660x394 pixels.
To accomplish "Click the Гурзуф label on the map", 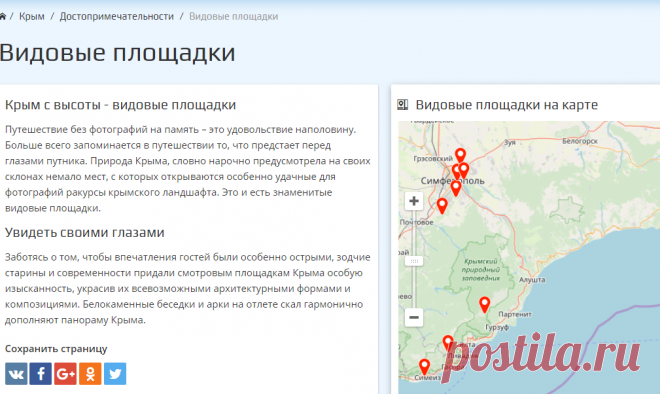I will pyautogui.click(x=497, y=327).
